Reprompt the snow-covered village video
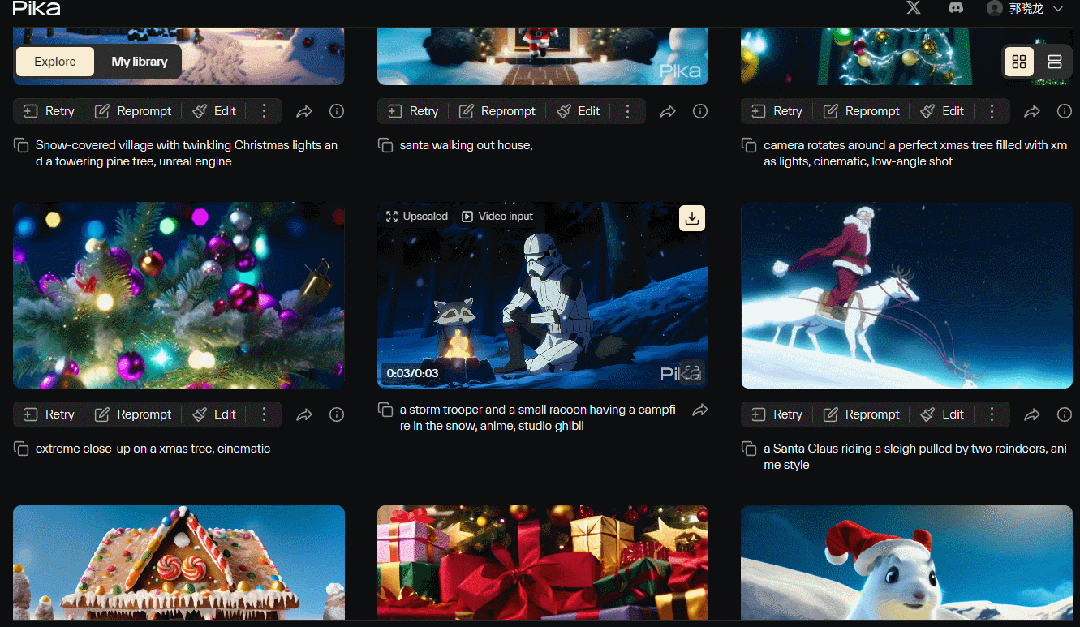1080x627 pixels. (x=133, y=111)
